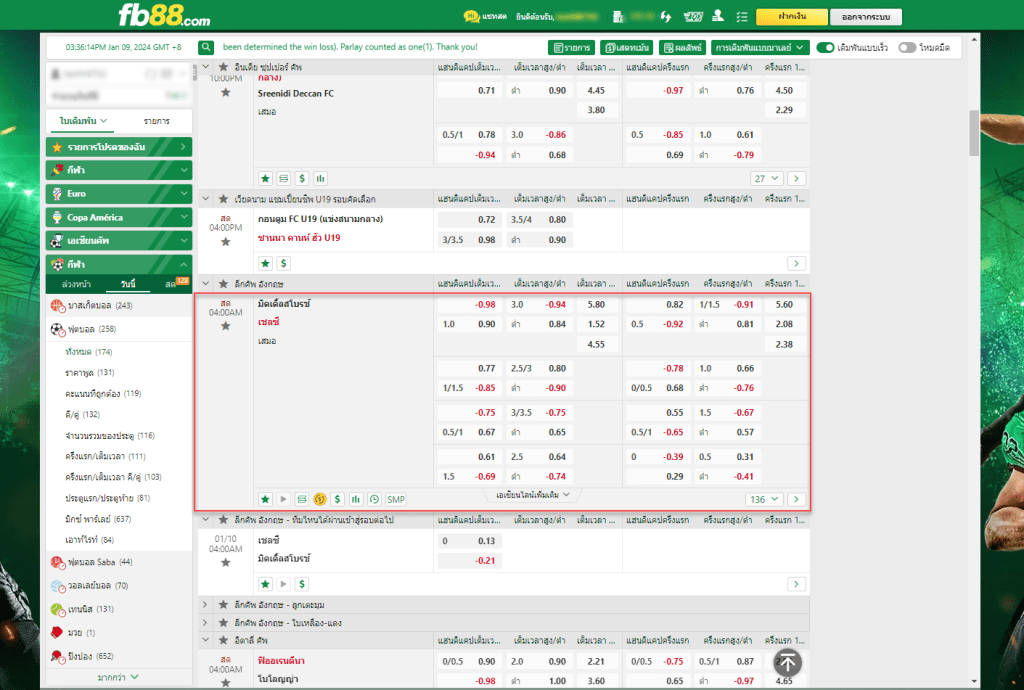This screenshot has height=690, width=1024.
Task: Click the balance cash-stack icon in header
Action: (618, 16)
